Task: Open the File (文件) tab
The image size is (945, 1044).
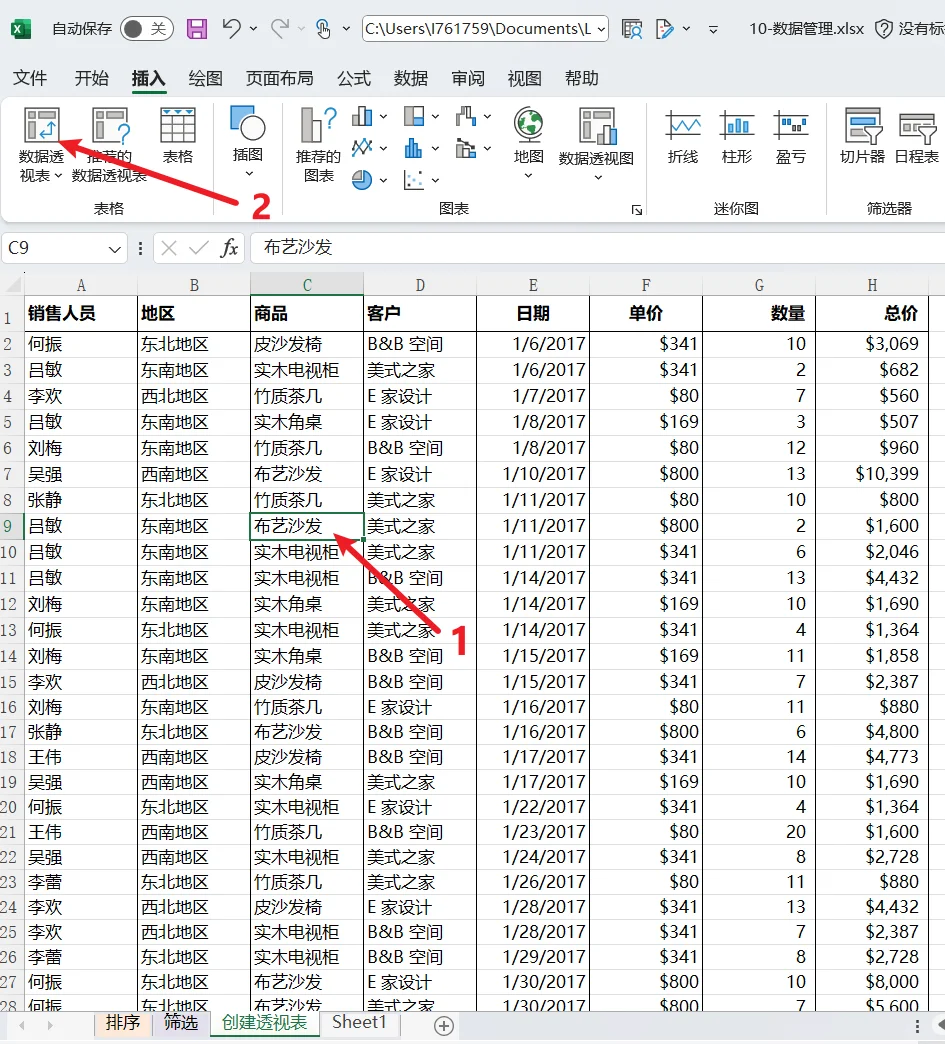Action: (x=30, y=78)
